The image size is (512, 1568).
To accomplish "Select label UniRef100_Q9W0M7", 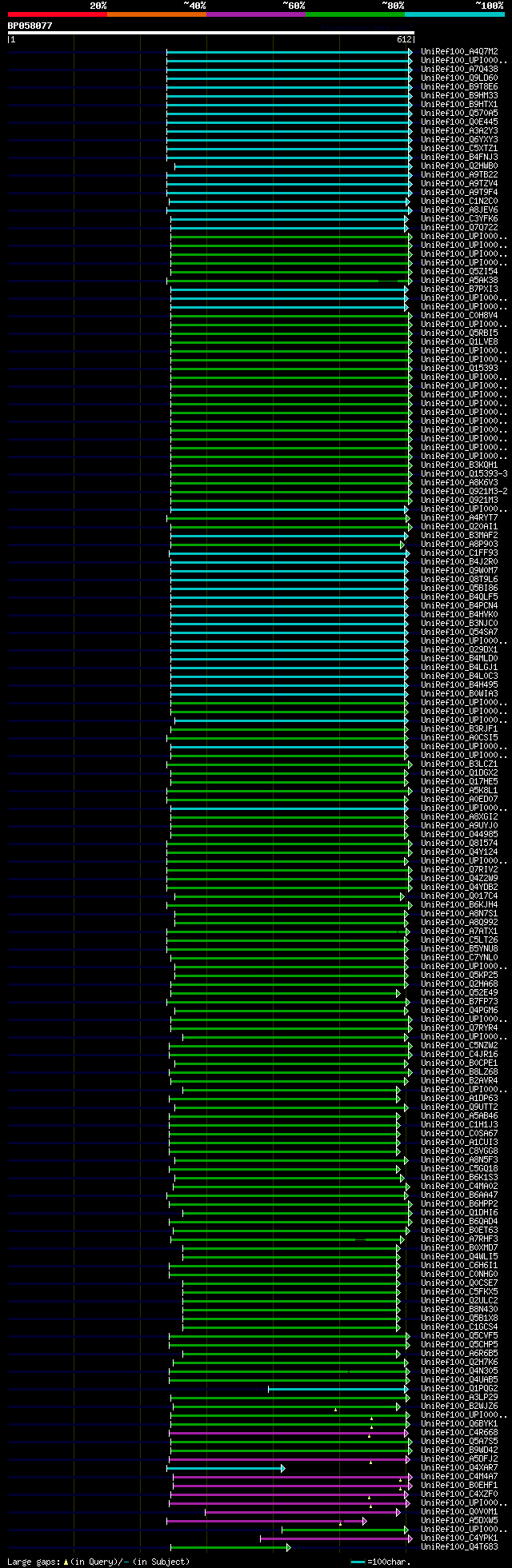I will click(459, 571).
